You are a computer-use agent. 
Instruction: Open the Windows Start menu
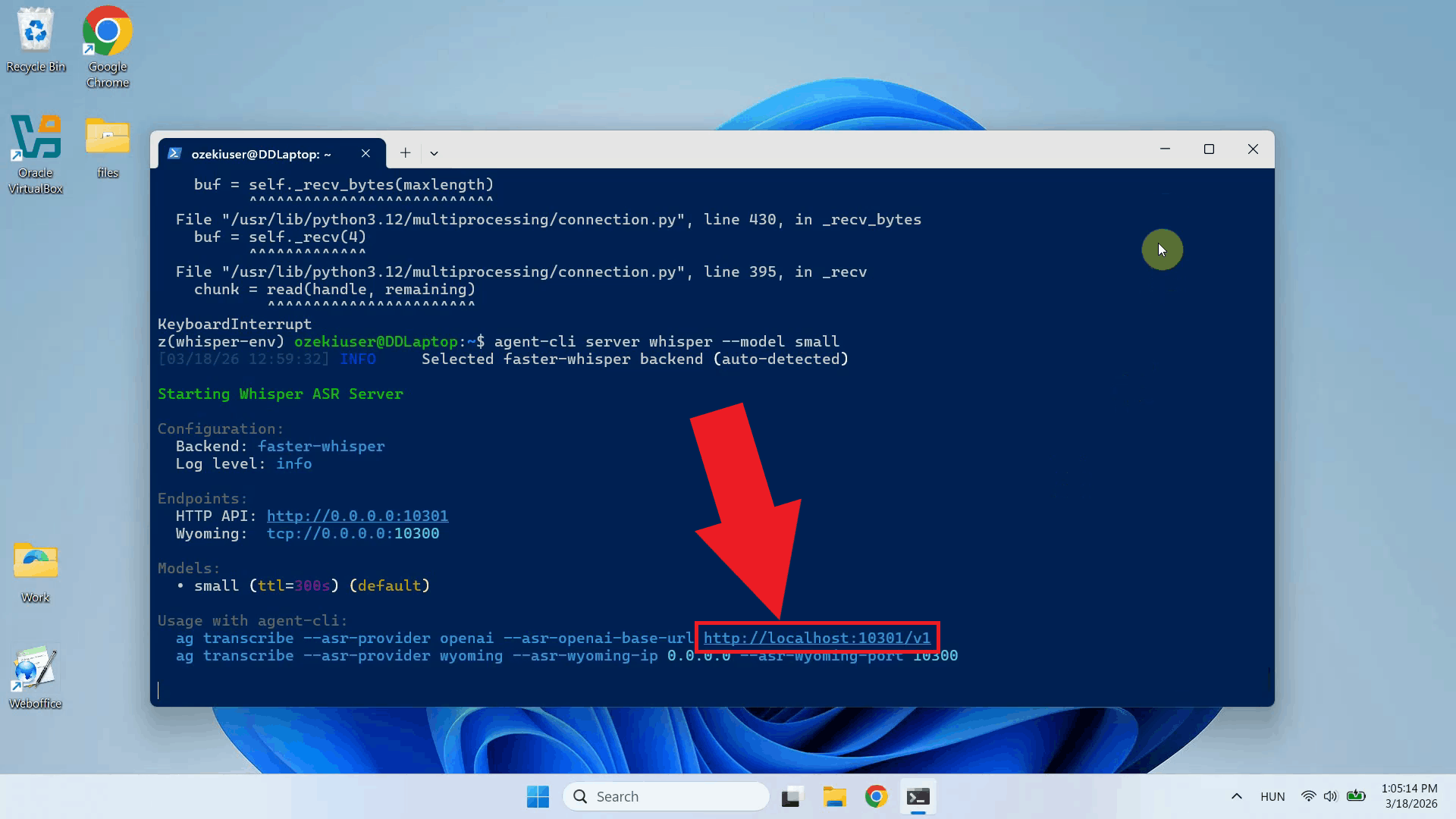click(x=538, y=796)
